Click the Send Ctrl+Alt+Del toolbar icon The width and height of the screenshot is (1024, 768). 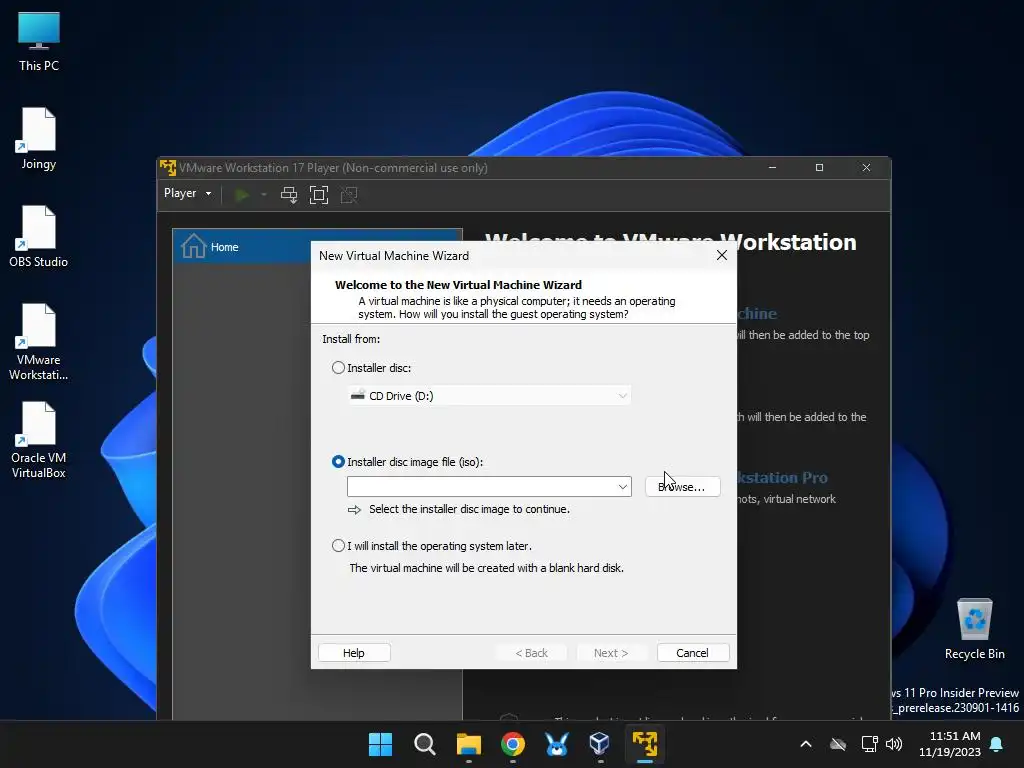coord(289,195)
